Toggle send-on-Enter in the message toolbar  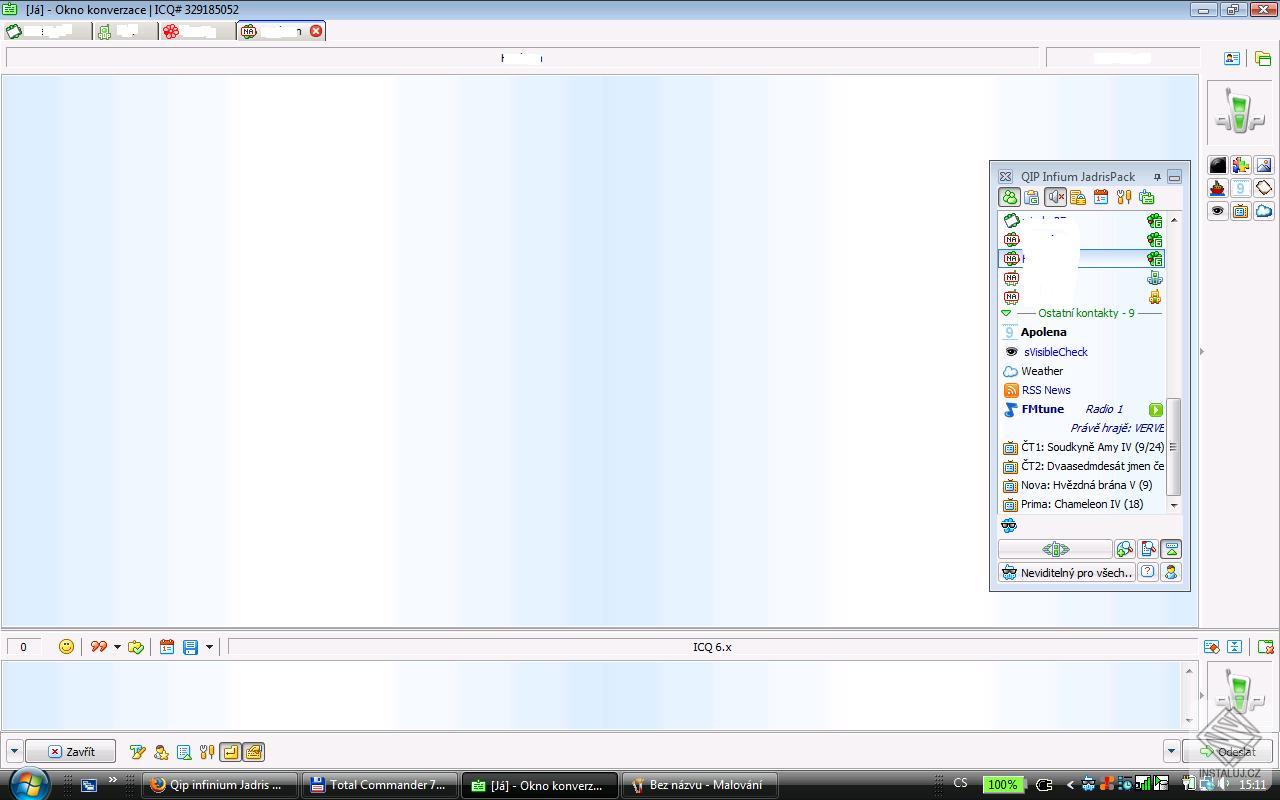tap(229, 752)
